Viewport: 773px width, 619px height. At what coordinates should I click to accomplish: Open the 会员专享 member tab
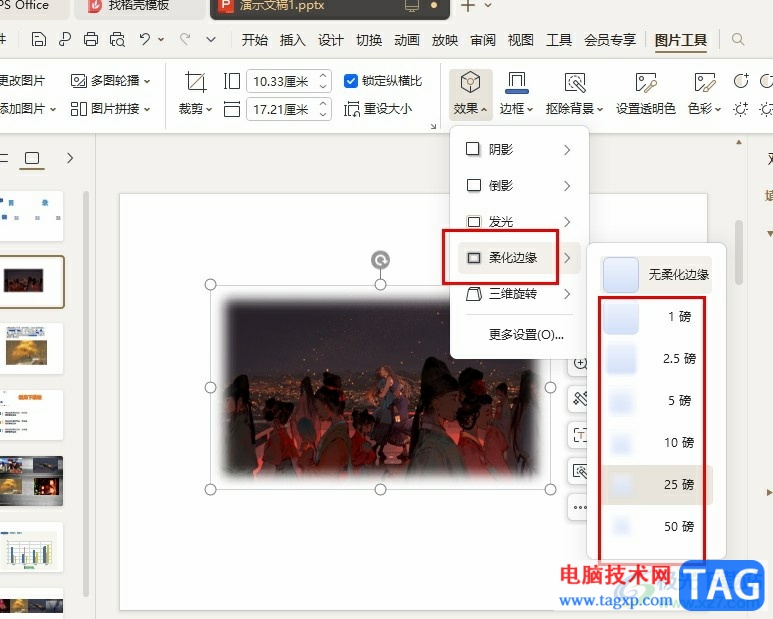[610, 39]
